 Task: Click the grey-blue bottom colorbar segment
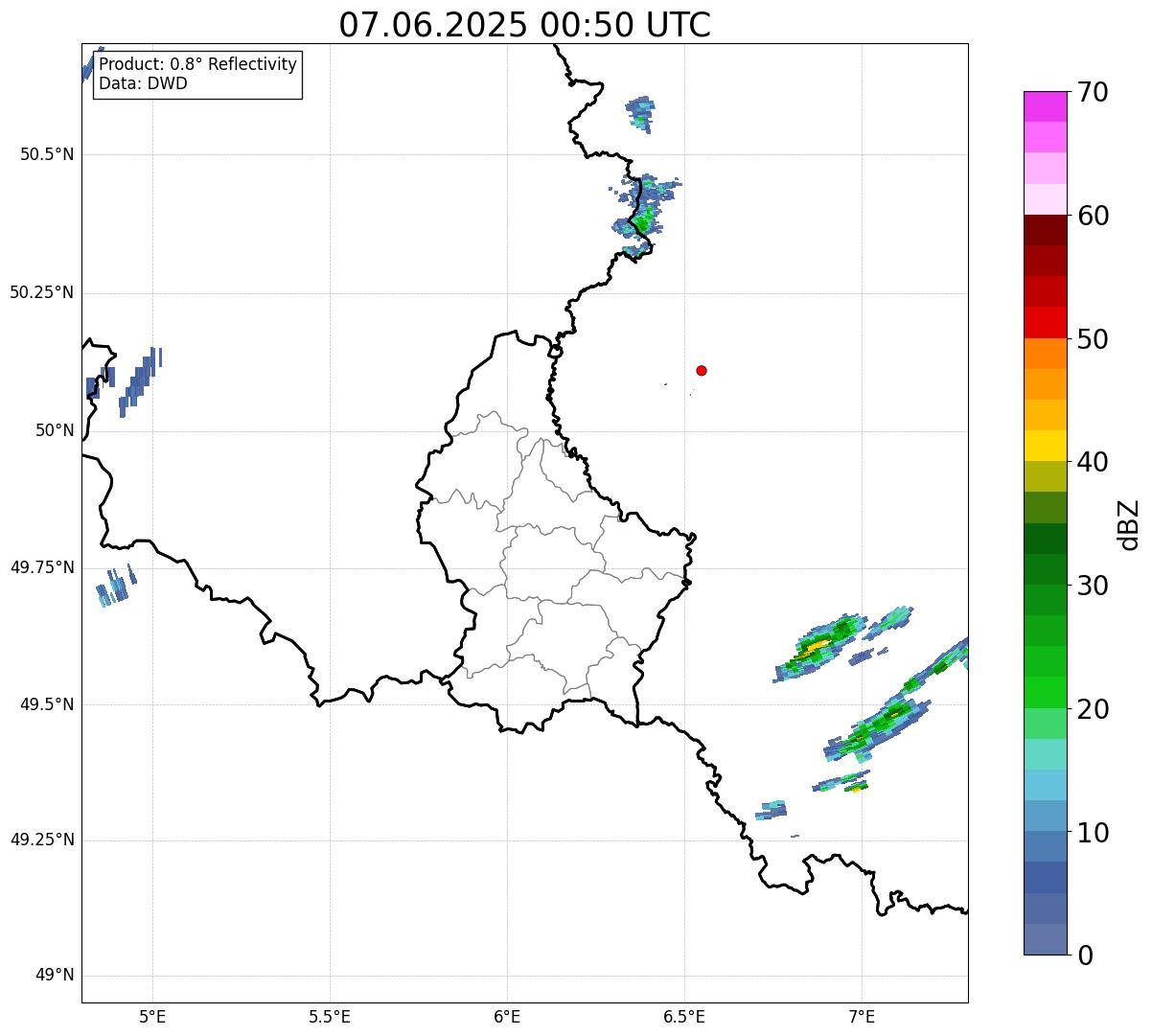pos(1045,939)
